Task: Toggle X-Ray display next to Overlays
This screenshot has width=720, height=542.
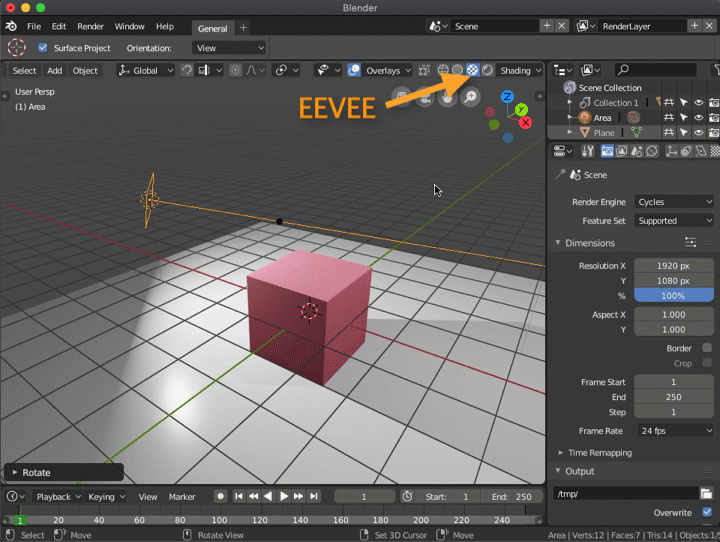Action: [424, 70]
